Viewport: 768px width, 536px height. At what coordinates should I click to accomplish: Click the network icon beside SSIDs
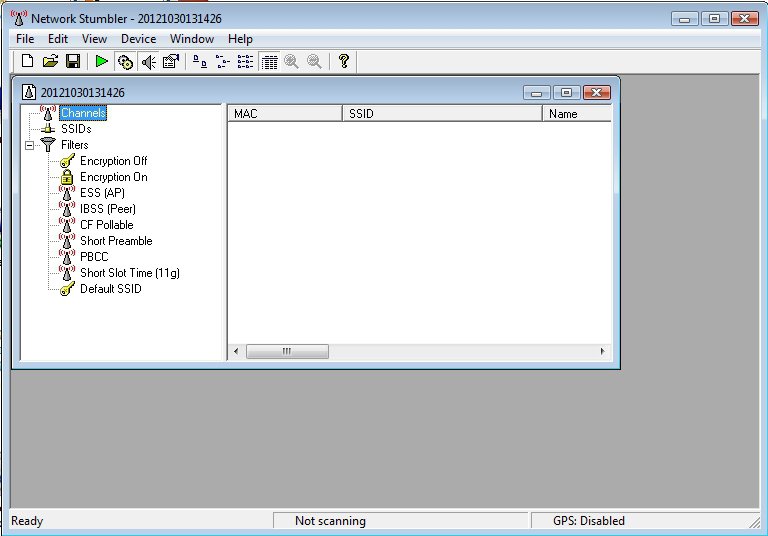[x=48, y=129]
